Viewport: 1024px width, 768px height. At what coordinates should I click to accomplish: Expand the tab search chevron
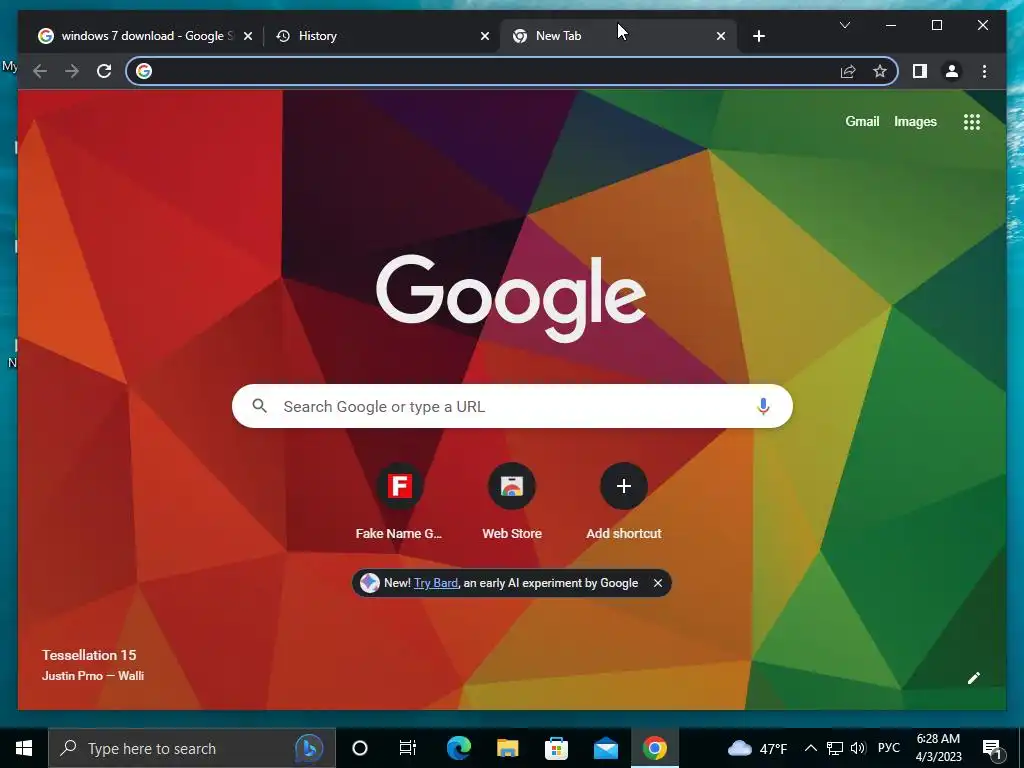(844, 25)
